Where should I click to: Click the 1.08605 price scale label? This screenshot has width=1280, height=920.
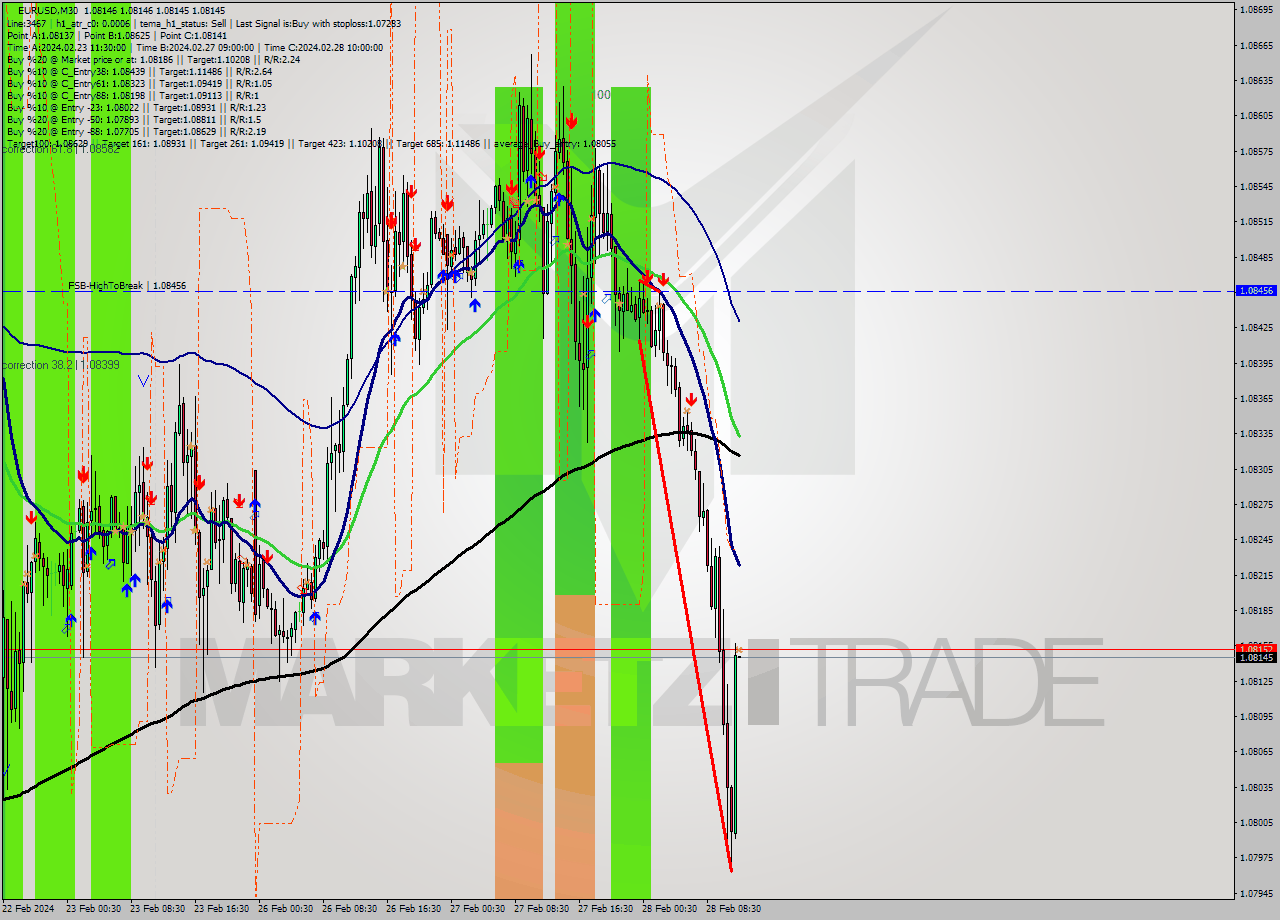pos(1256,115)
